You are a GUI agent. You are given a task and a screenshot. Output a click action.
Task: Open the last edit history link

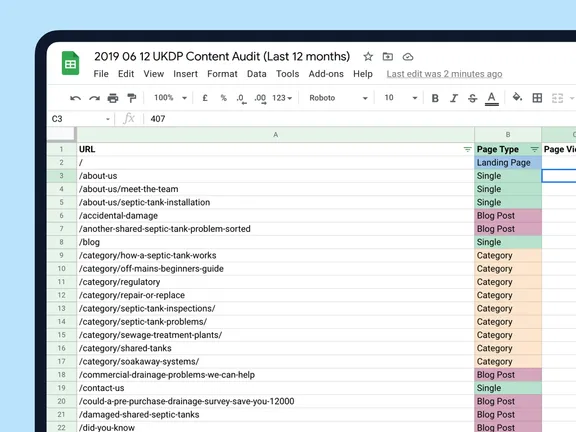[x=444, y=74]
